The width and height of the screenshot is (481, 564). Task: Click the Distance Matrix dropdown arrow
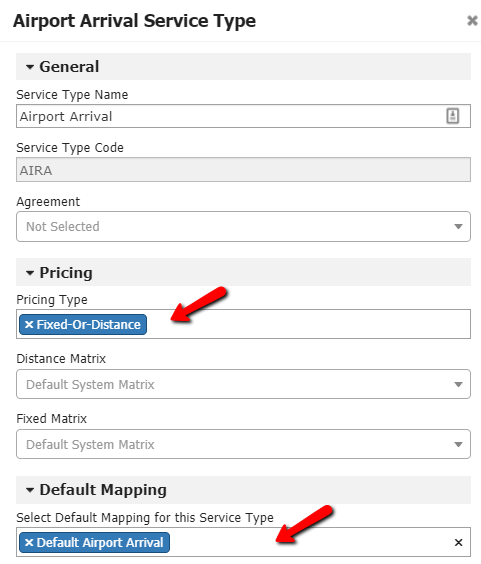pyautogui.click(x=458, y=385)
